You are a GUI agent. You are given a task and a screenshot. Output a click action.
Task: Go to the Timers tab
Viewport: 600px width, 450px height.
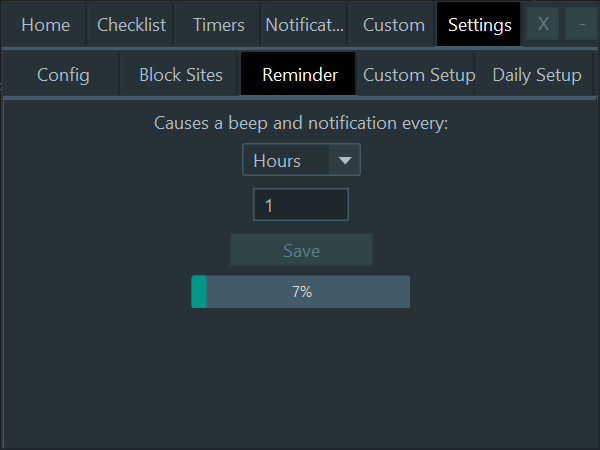point(218,25)
